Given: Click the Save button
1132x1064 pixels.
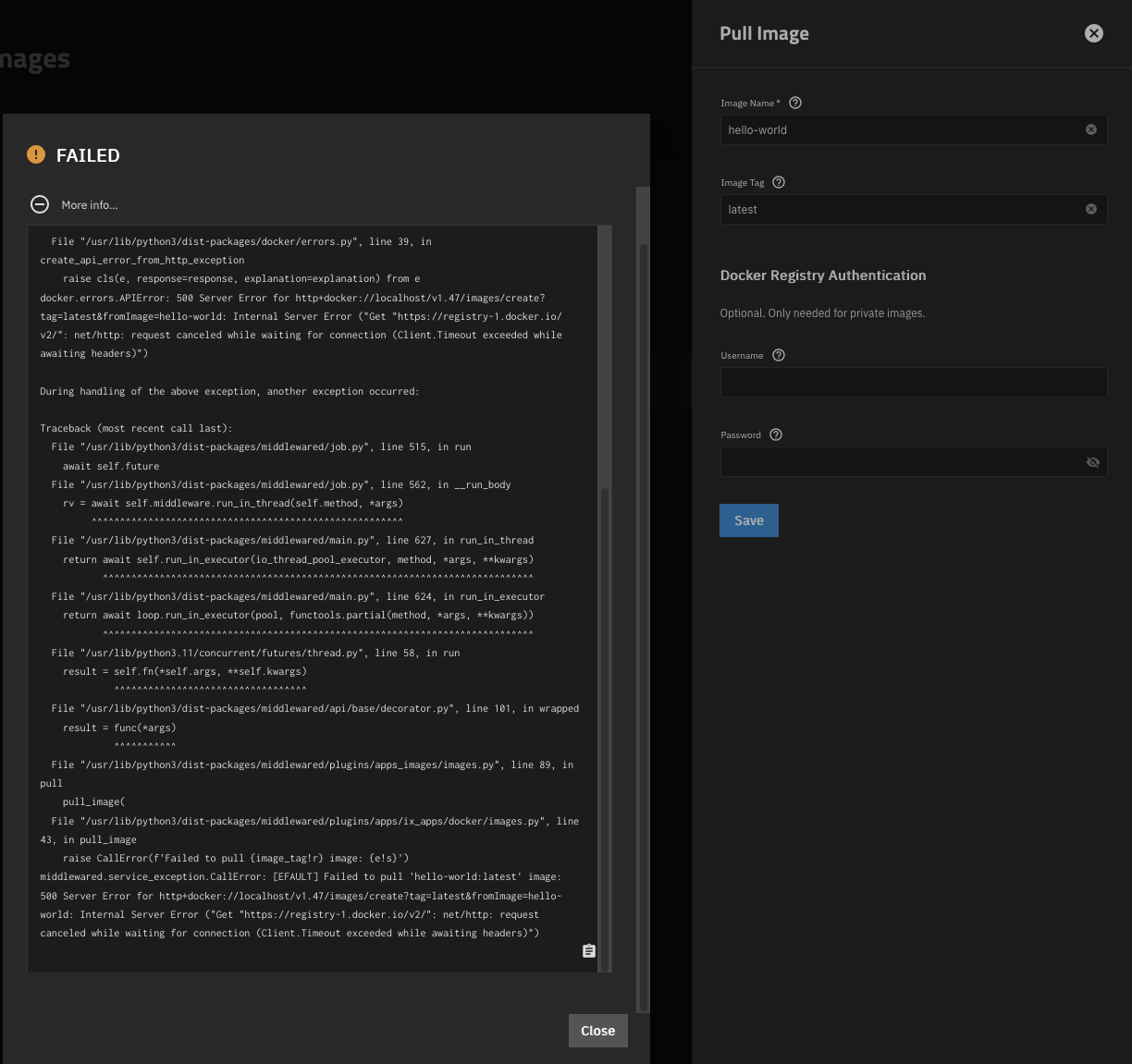Looking at the screenshot, I should click(748, 520).
